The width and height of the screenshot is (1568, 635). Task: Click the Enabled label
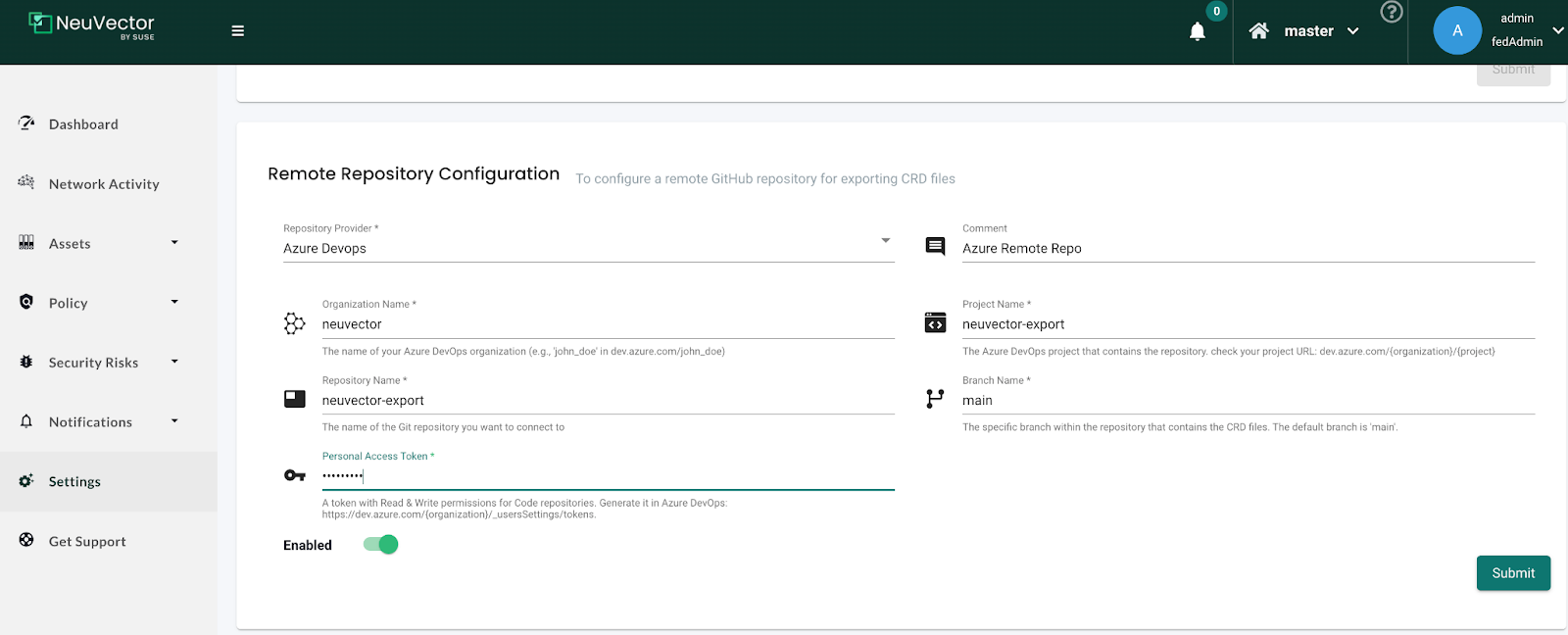point(308,546)
